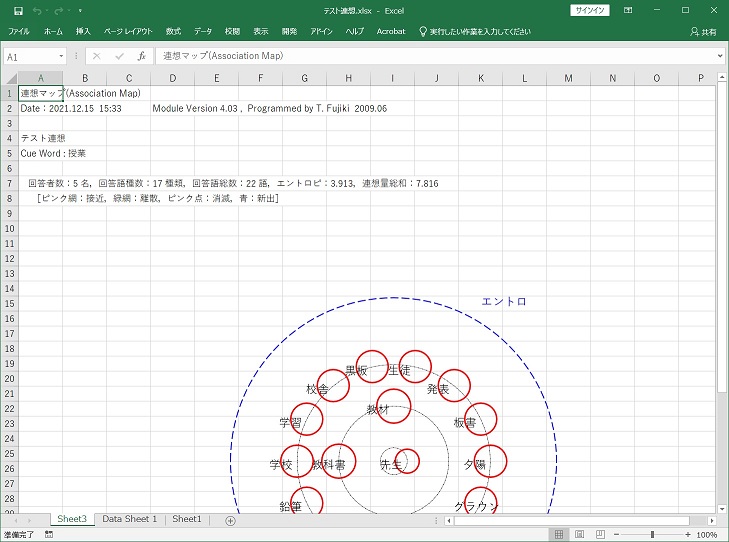
Task: Click the Insert Function fx icon
Action: pos(142,57)
